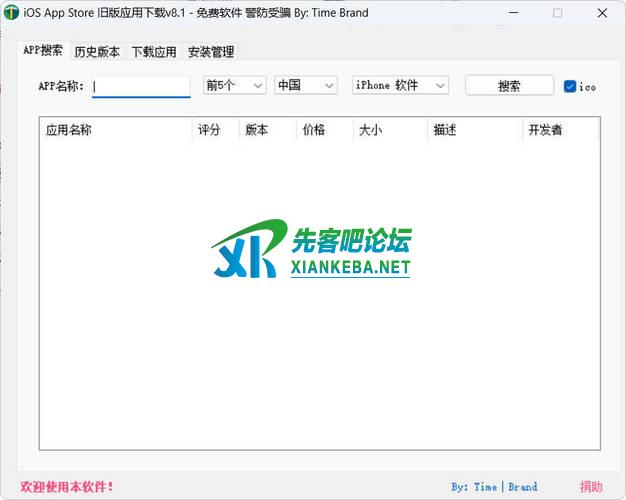Image resolution: width=626 pixels, height=500 pixels.
Task: Open the 安装管理 tab
Action: click(211, 52)
